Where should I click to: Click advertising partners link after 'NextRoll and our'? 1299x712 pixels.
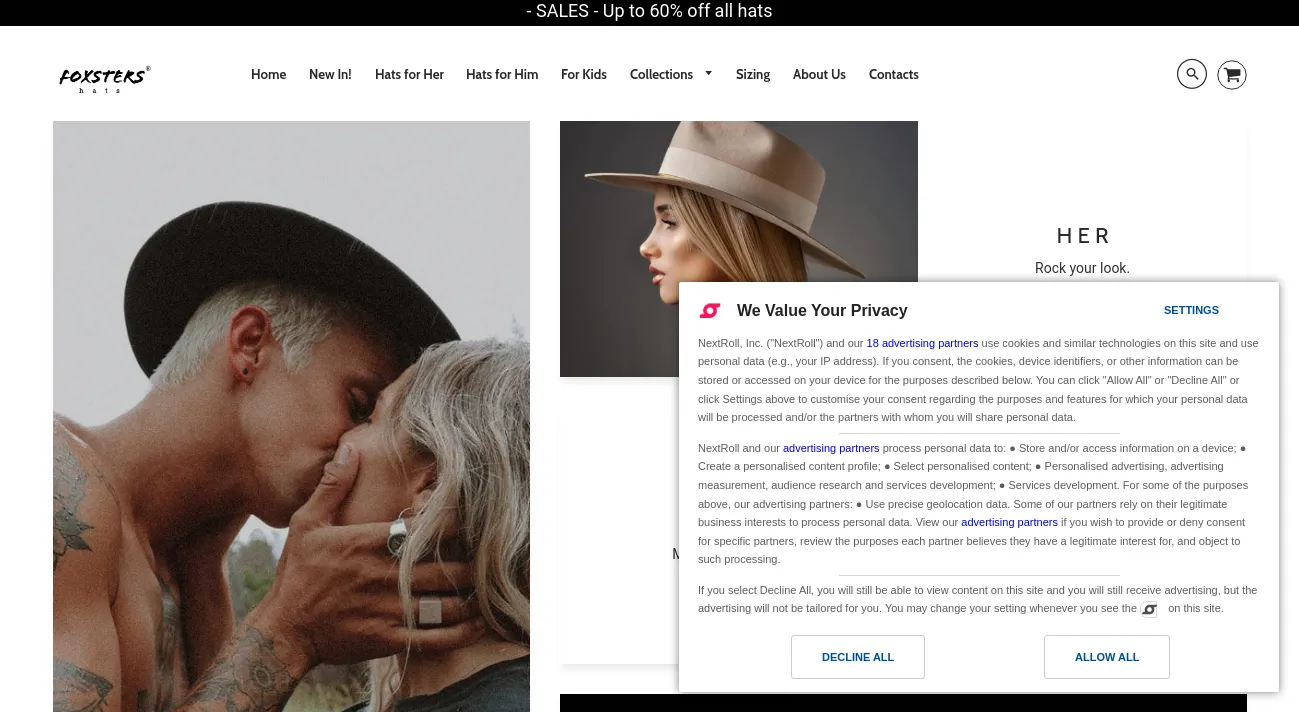pyautogui.click(x=831, y=448)
